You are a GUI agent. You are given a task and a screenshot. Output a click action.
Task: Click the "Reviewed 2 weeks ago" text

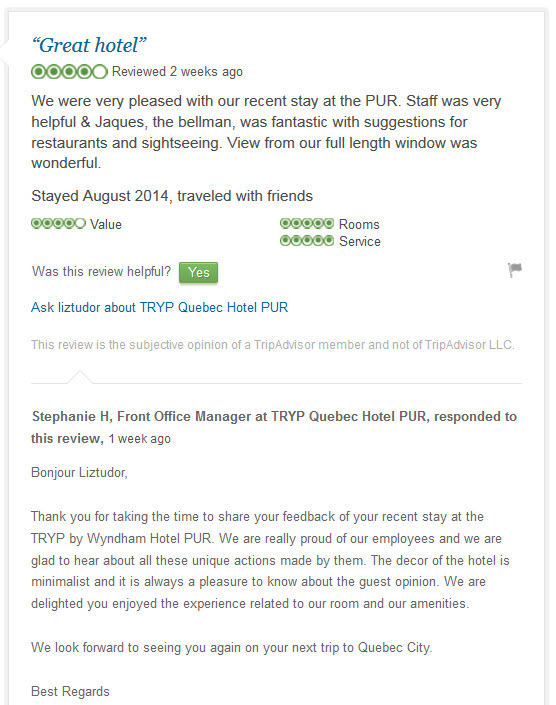pos(177,71)
